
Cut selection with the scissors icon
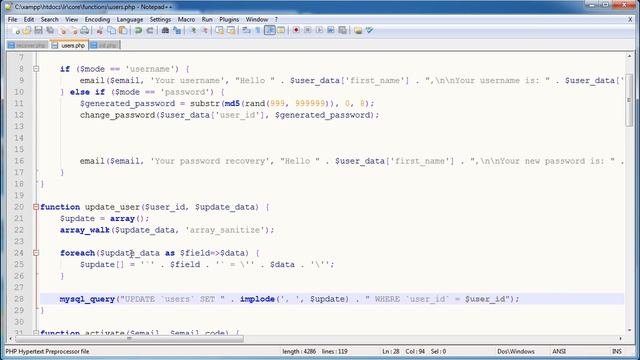coord(99,31)
